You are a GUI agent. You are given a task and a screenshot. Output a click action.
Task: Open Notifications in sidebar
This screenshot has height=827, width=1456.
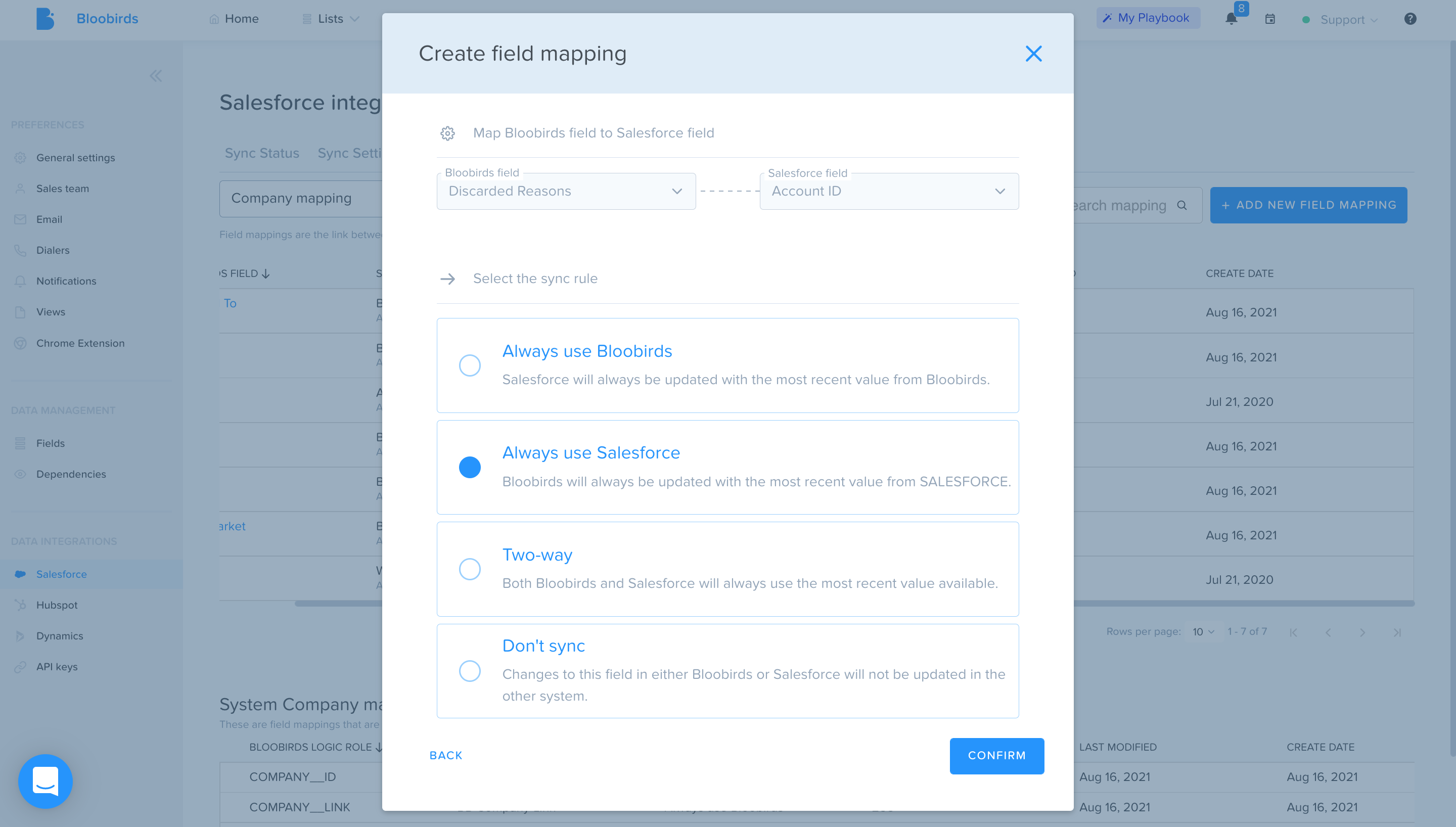click(x=66, y=281)
